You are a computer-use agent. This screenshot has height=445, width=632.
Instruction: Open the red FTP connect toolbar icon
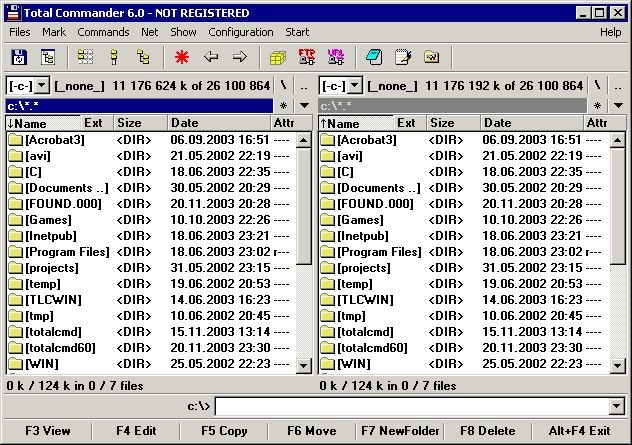pyautogui.click(x=307, y=57)
